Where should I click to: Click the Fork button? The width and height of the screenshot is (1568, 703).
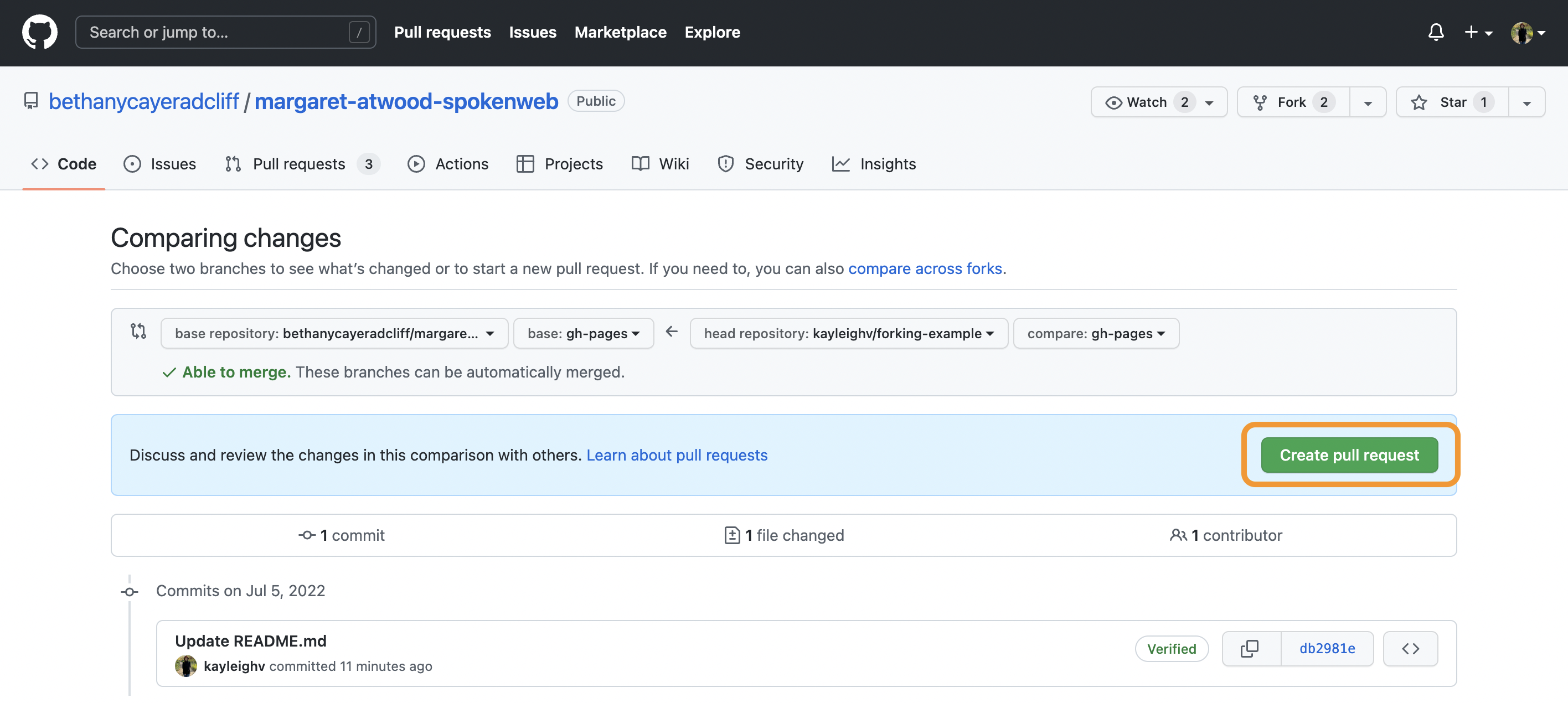tap(1293, 102)
